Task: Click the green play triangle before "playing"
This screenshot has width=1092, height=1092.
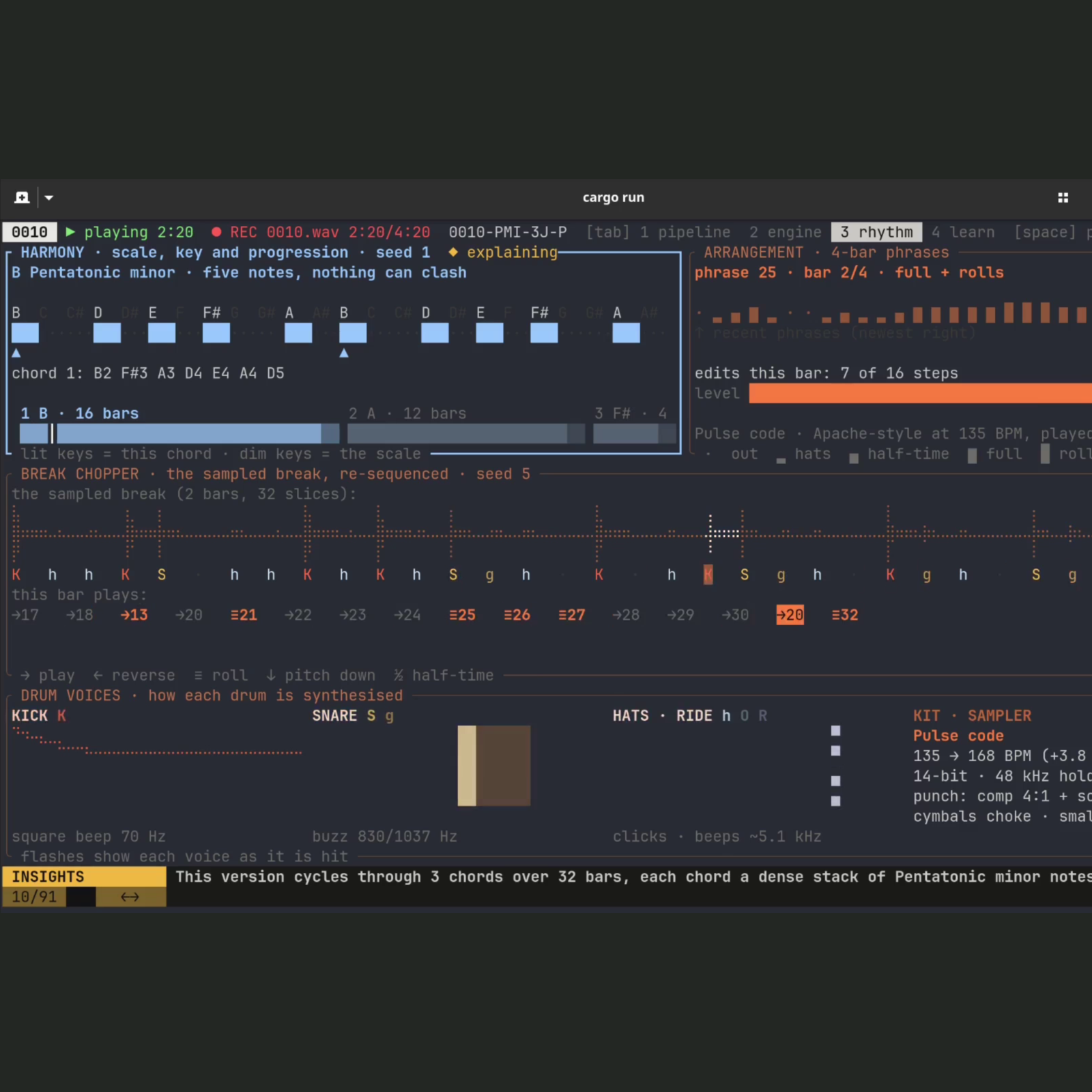Action: pos(70,232)
